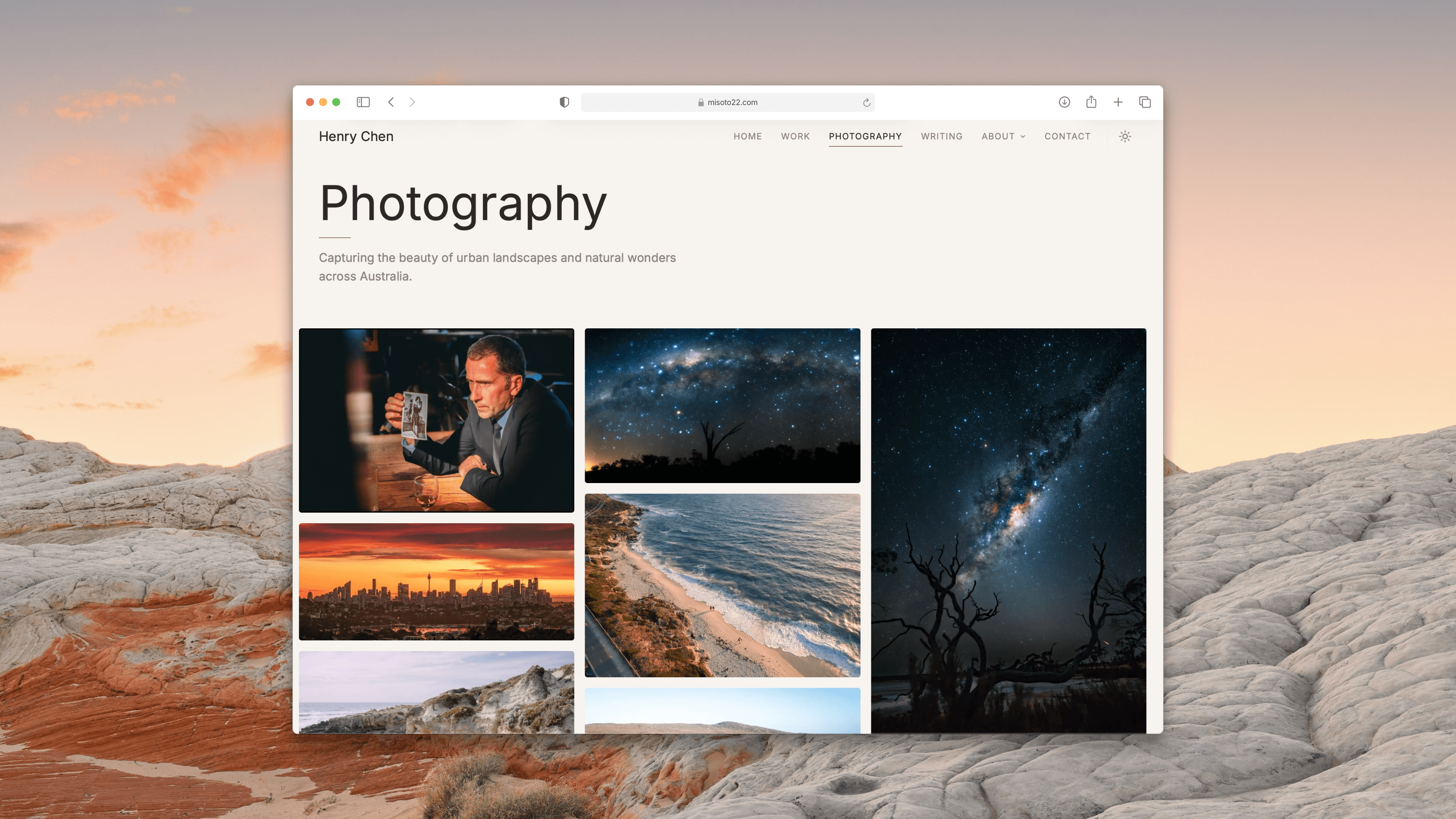Switch to the WRITING section
This screenshot has width=1456, height=819.
pos(941,136)
